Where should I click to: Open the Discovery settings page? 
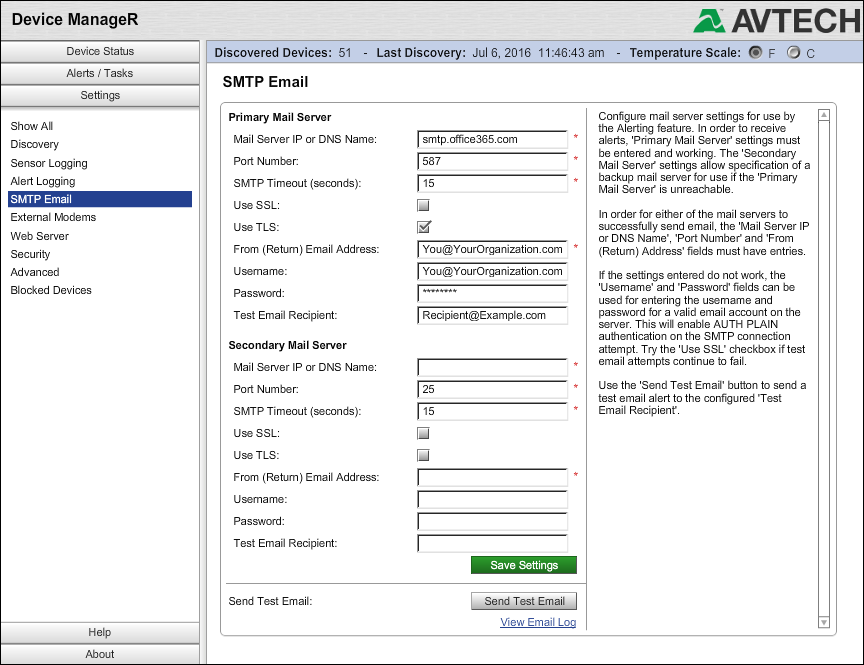pyautogui.click(x=35, y=144)
